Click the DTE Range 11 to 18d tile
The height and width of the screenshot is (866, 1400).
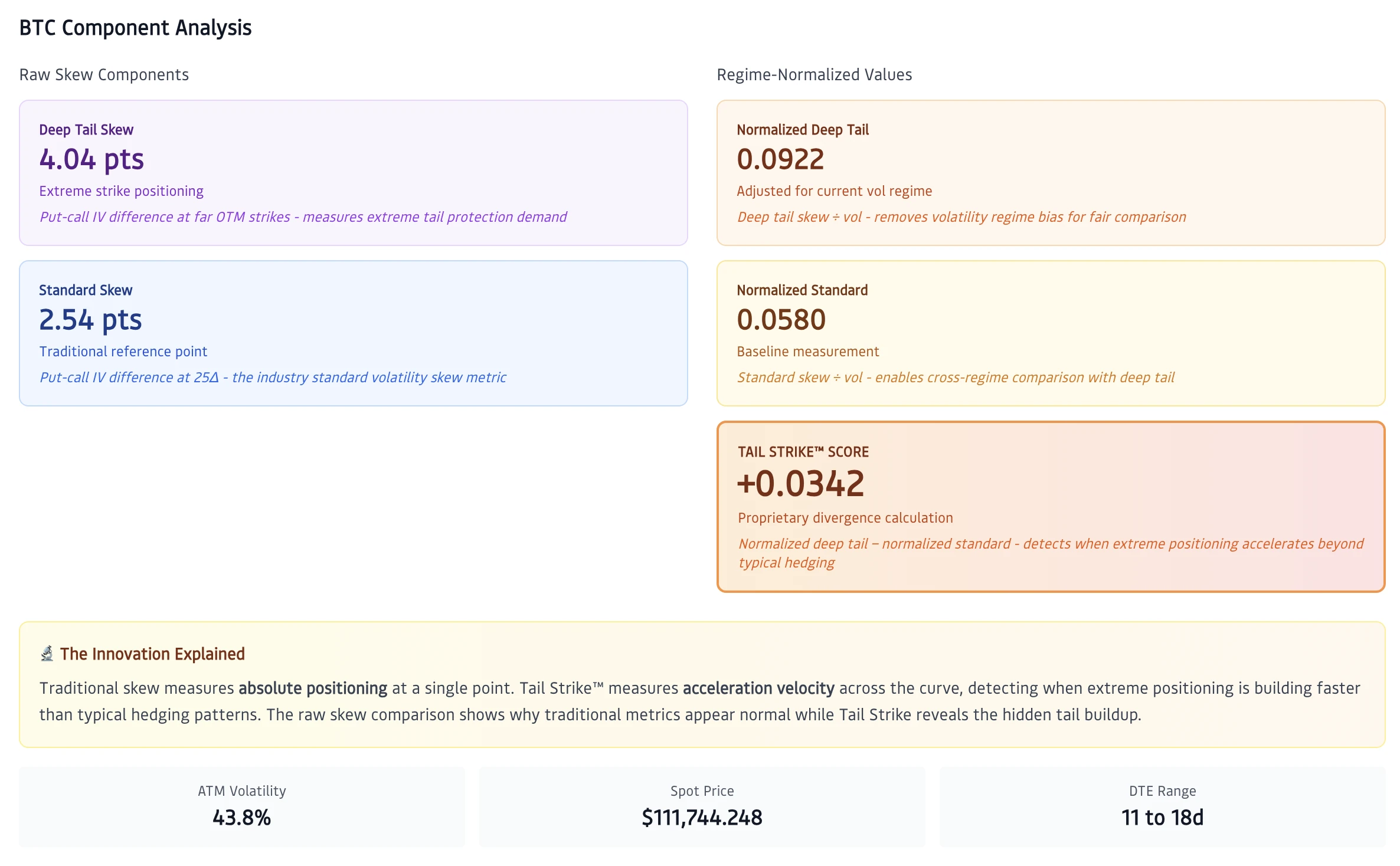[x=1162, y=806]
